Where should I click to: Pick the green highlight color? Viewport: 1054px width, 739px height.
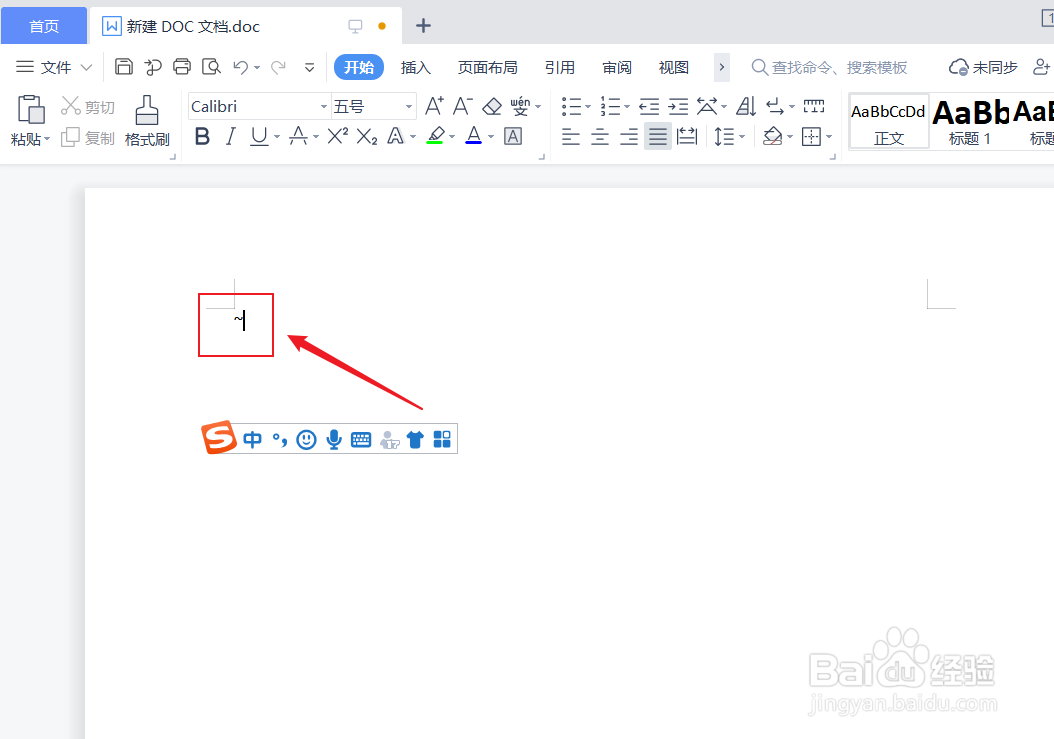click(x=436, y=137)
